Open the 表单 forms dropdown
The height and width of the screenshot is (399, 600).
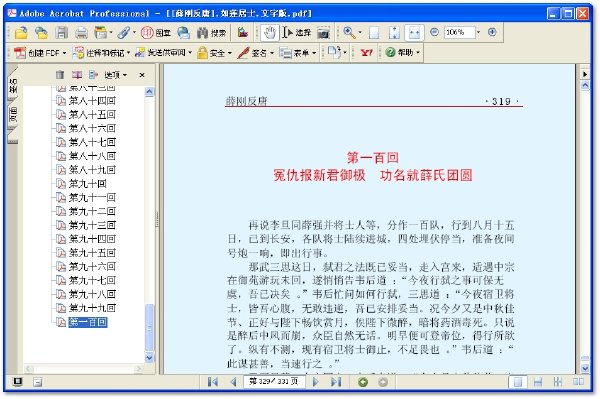point(298,53)
